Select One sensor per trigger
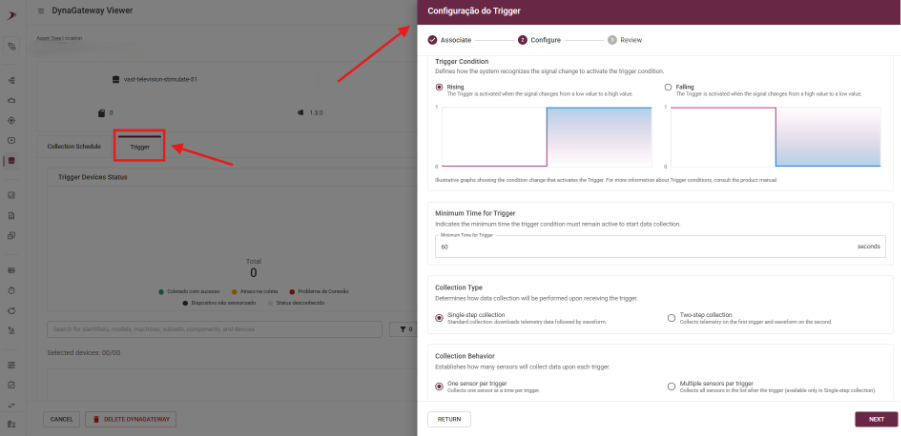Image resolution: width=901 pixels, height=436 pixels. pyautogui.click(x=439, y=386)
